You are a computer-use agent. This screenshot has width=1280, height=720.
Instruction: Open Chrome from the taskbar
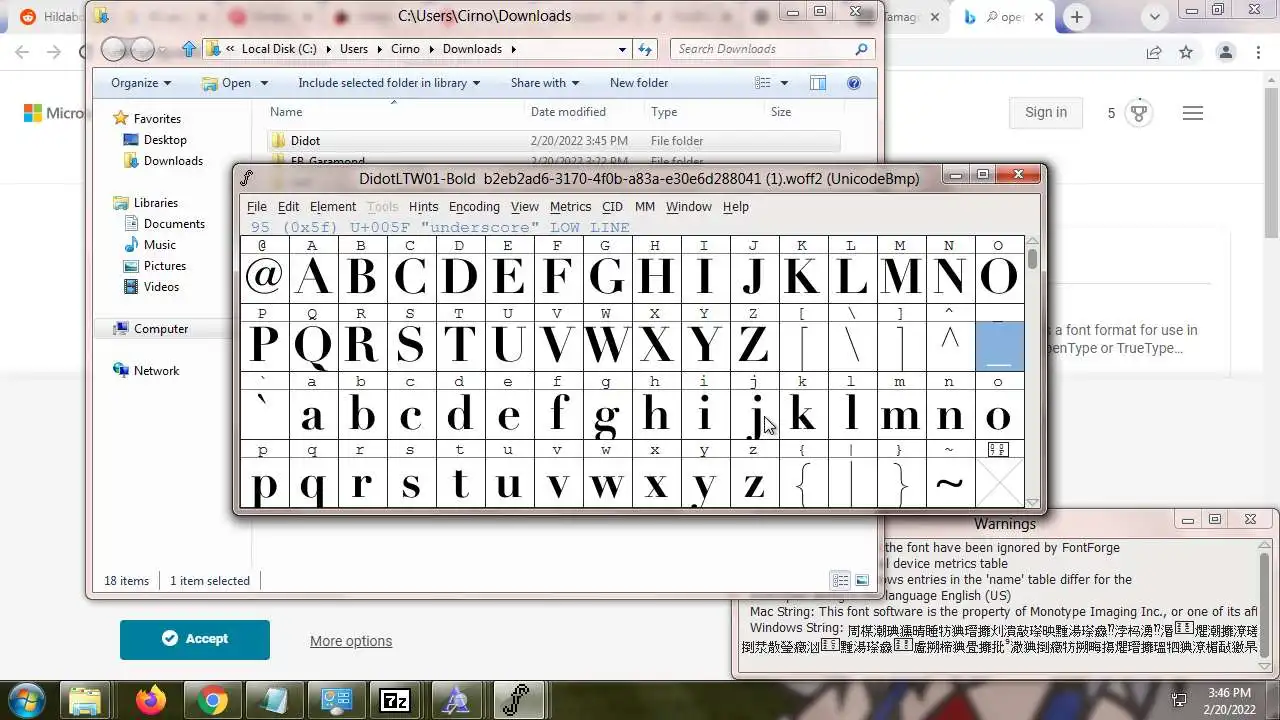(x=212, y=701)
